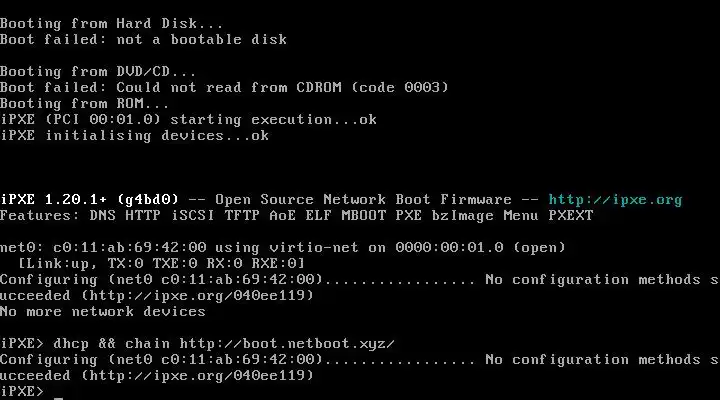This screenshot has height=400, width=720.
Task: Click the 'iPXE initialising devices...ok' line
Action: click(x=135, y=136)
